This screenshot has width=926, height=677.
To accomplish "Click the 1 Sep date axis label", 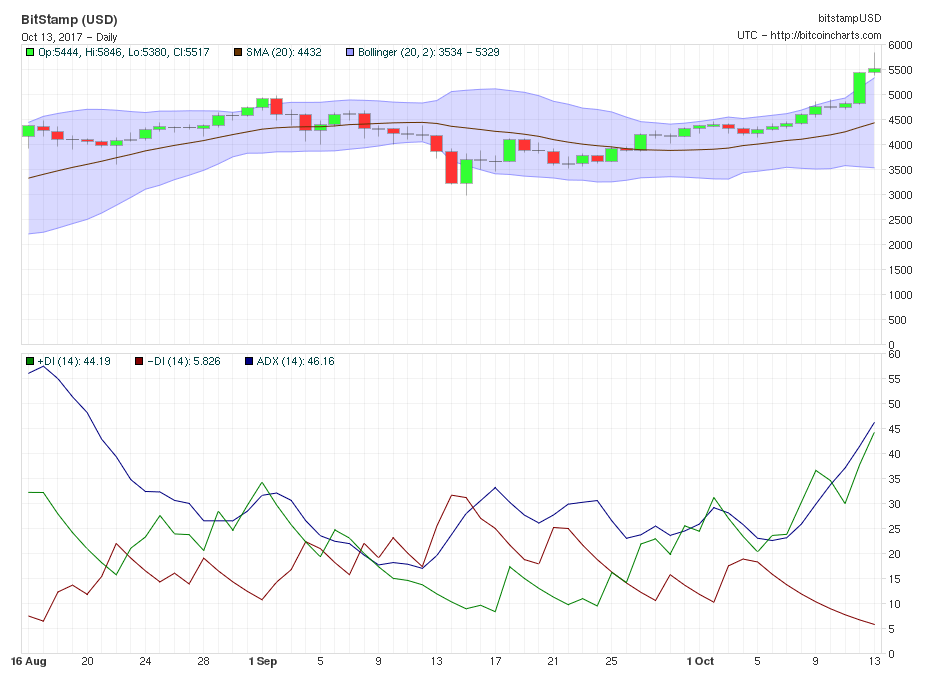I will 263,661.
